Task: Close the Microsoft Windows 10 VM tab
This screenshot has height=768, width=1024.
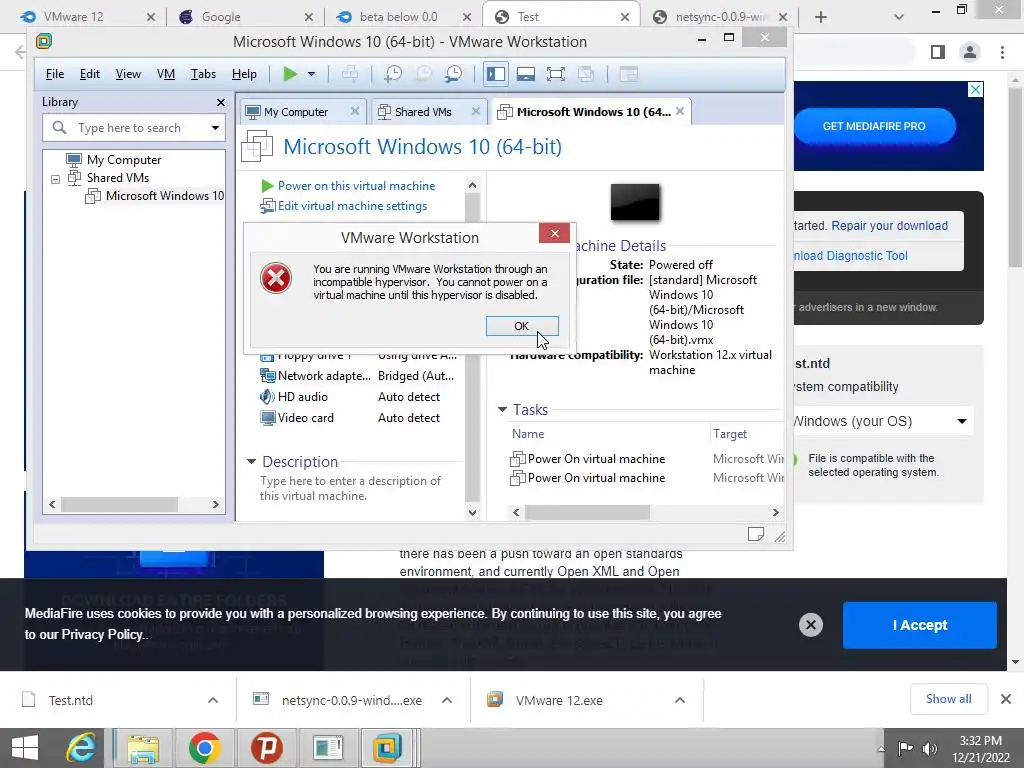Action: pyautogui.click(x=680, y=111)
